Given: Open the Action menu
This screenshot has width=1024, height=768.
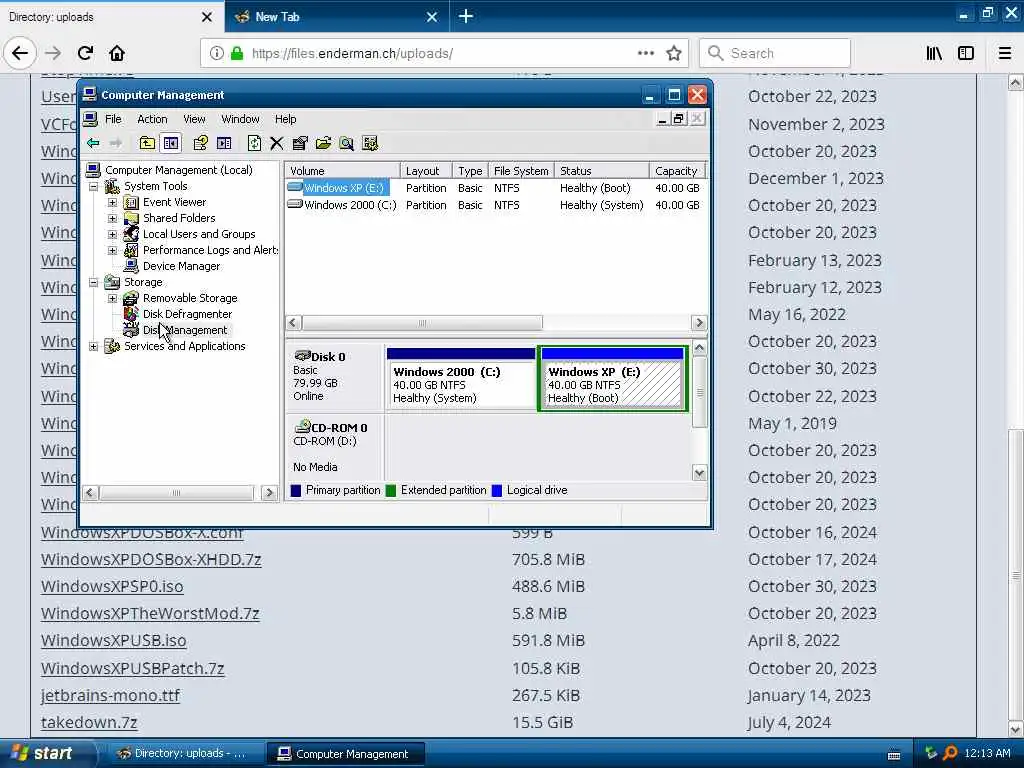Looking at the screenshot, I should [152, 119].
